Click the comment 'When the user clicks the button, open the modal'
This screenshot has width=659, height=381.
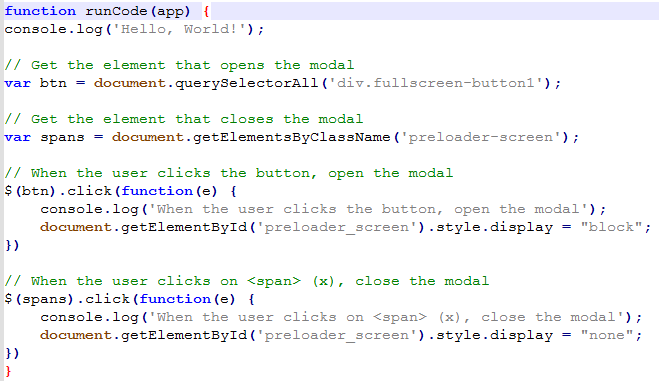229,173
